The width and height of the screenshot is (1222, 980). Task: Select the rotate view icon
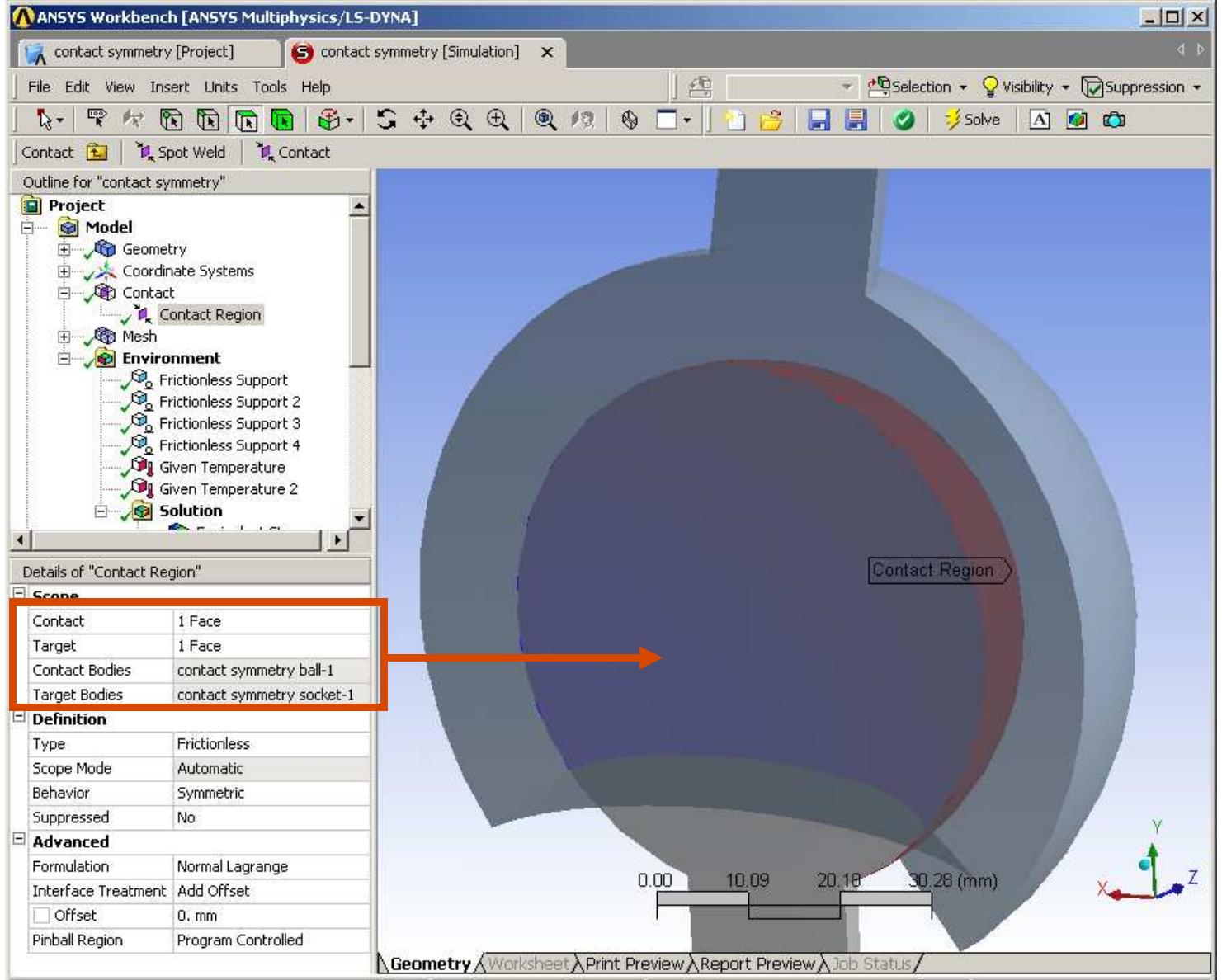coord(385,120)
